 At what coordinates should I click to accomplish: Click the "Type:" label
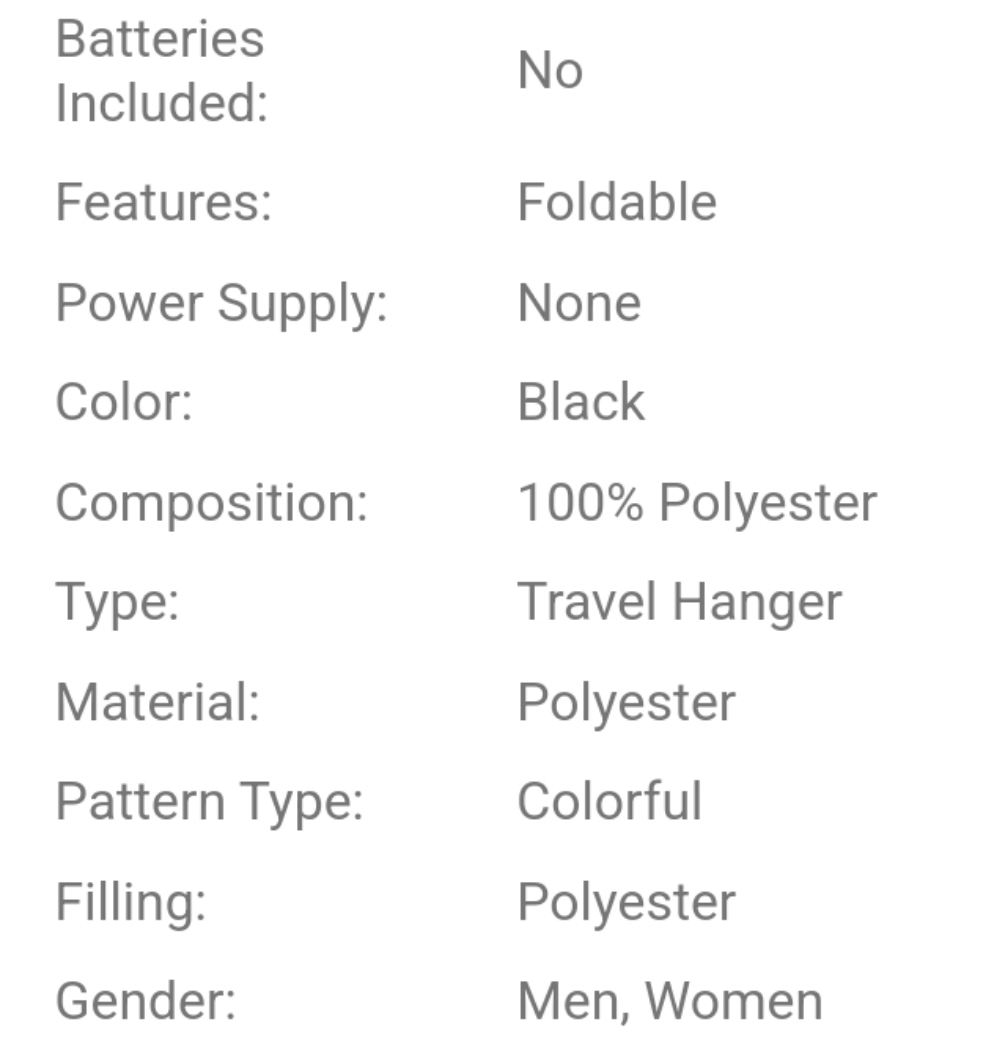(x=117, y=602)
